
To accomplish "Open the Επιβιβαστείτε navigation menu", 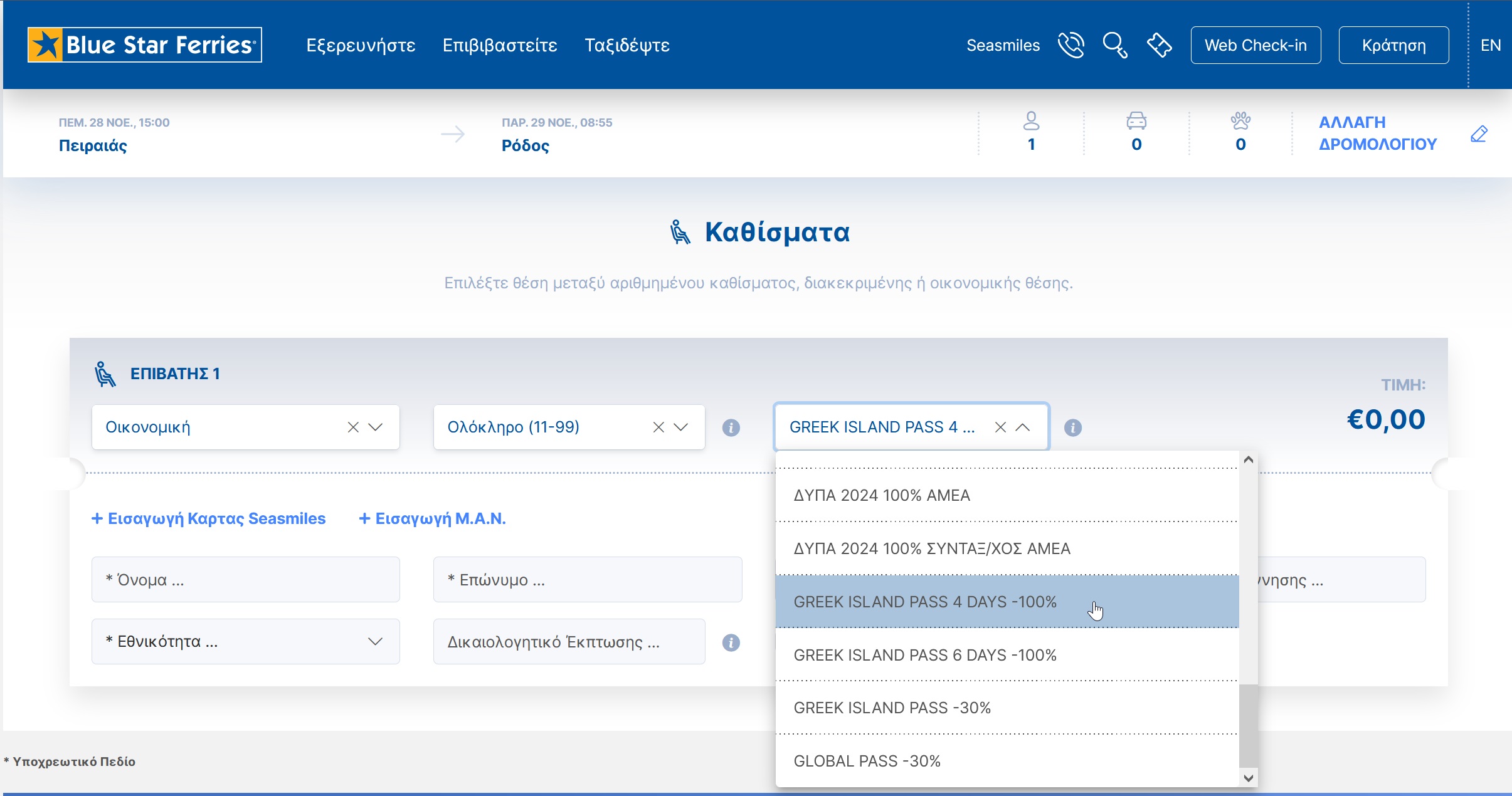I will (500, 45).
